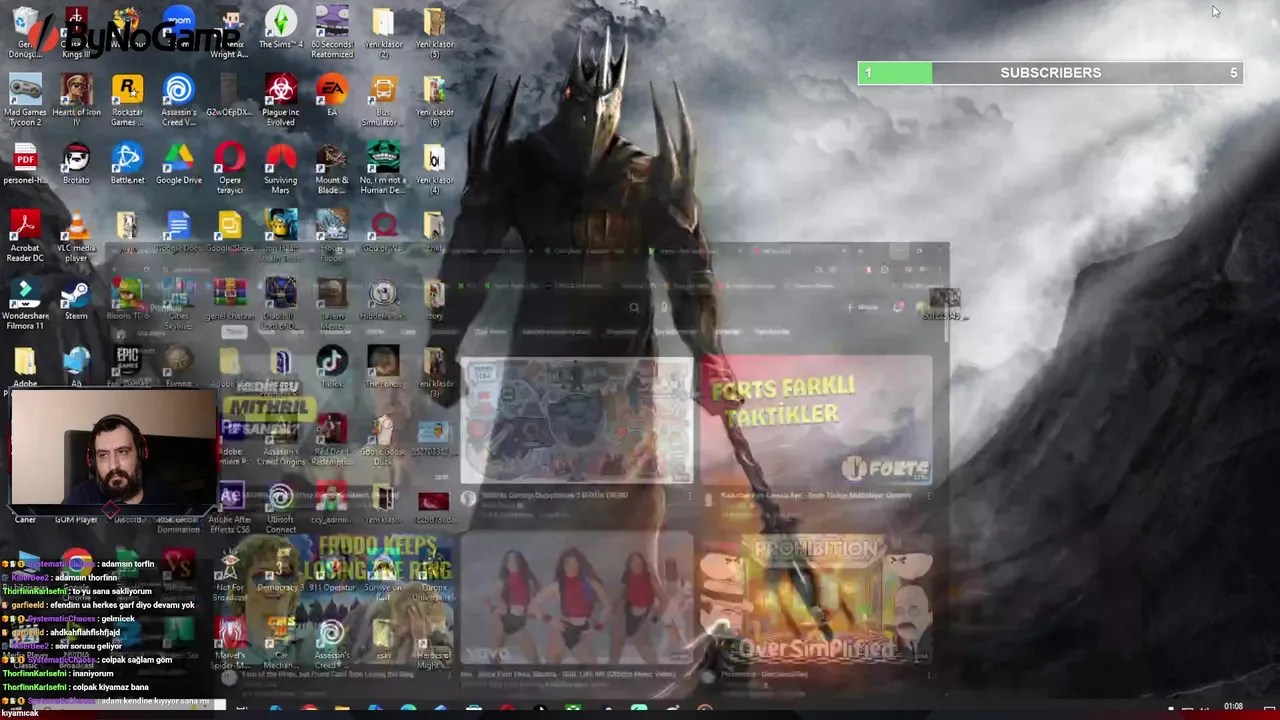Select Assassin's Creed Origins shortcut
This screenshot has height=720, width=1280.
pyautogui.click(x=281, y=440)
